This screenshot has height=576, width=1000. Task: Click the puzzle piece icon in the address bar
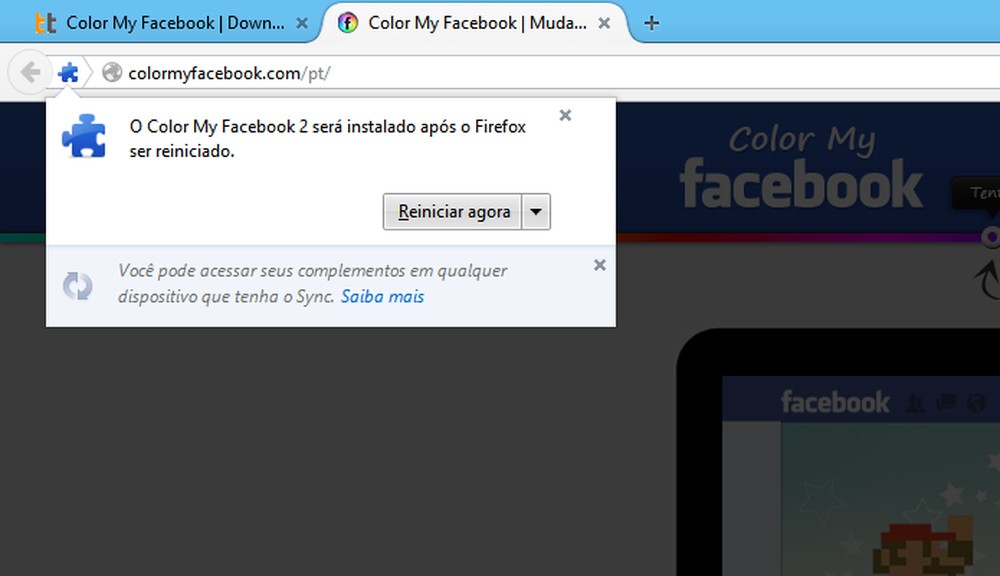(x=67, y=71)
